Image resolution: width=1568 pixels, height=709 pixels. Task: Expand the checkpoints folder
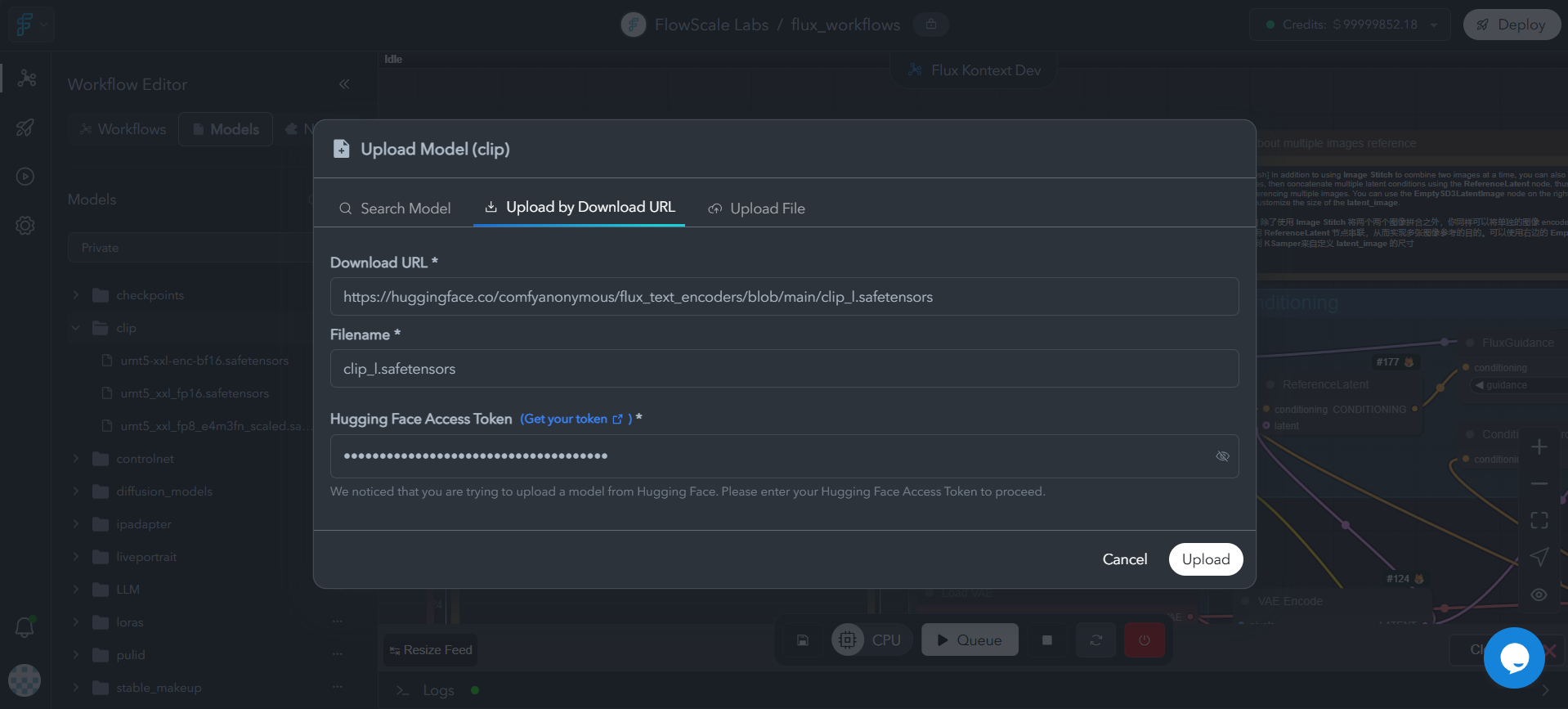pos(76,295)
